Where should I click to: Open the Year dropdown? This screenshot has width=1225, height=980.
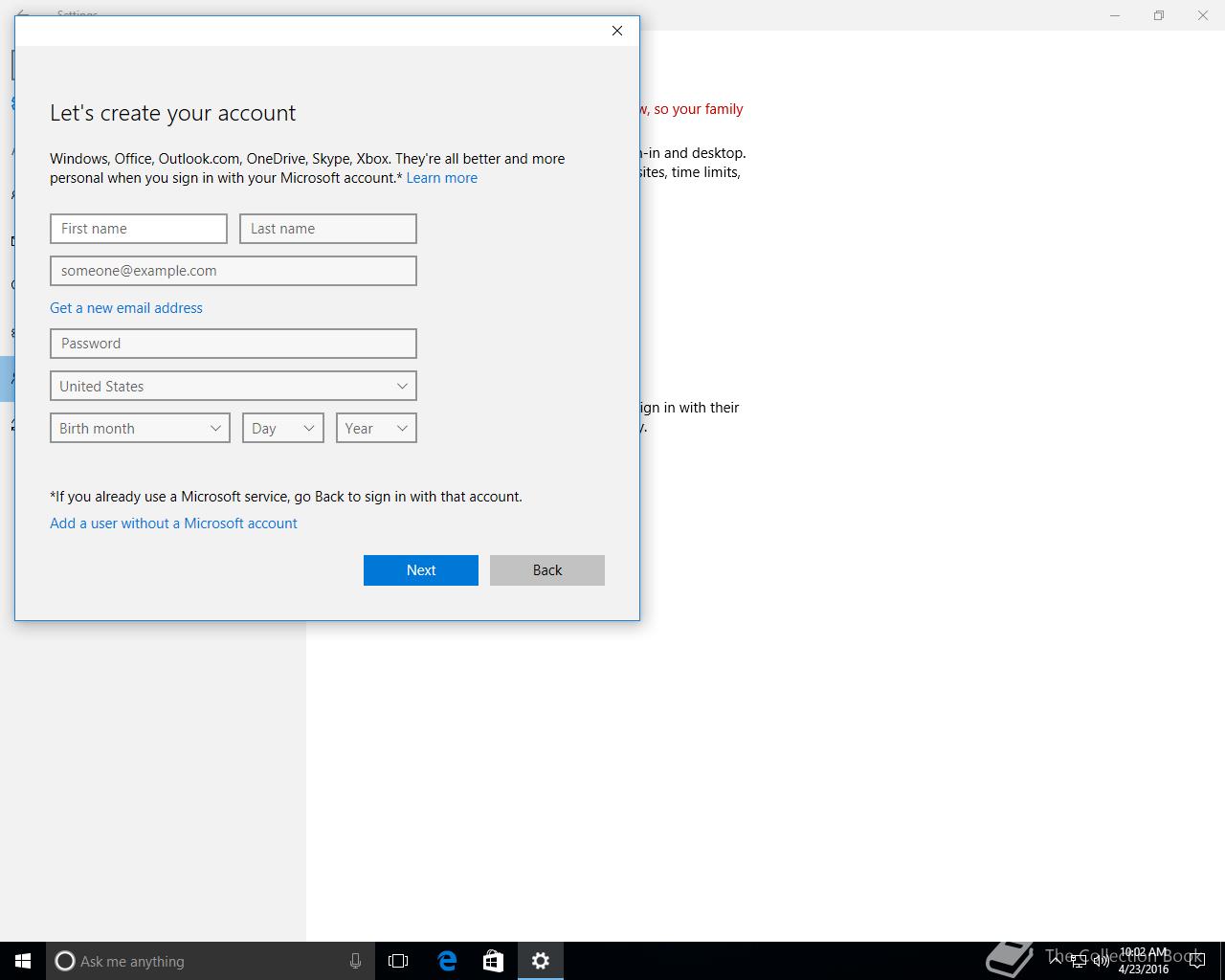click(376, 428)
